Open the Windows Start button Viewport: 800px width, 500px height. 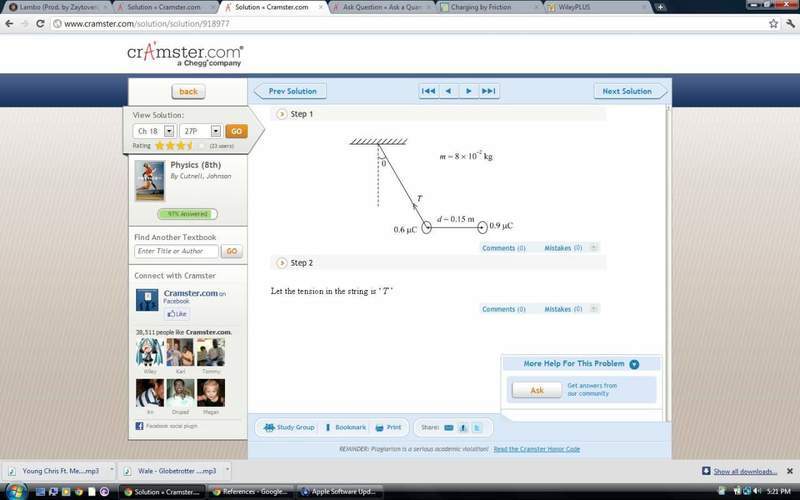click(x=15, y=491)
